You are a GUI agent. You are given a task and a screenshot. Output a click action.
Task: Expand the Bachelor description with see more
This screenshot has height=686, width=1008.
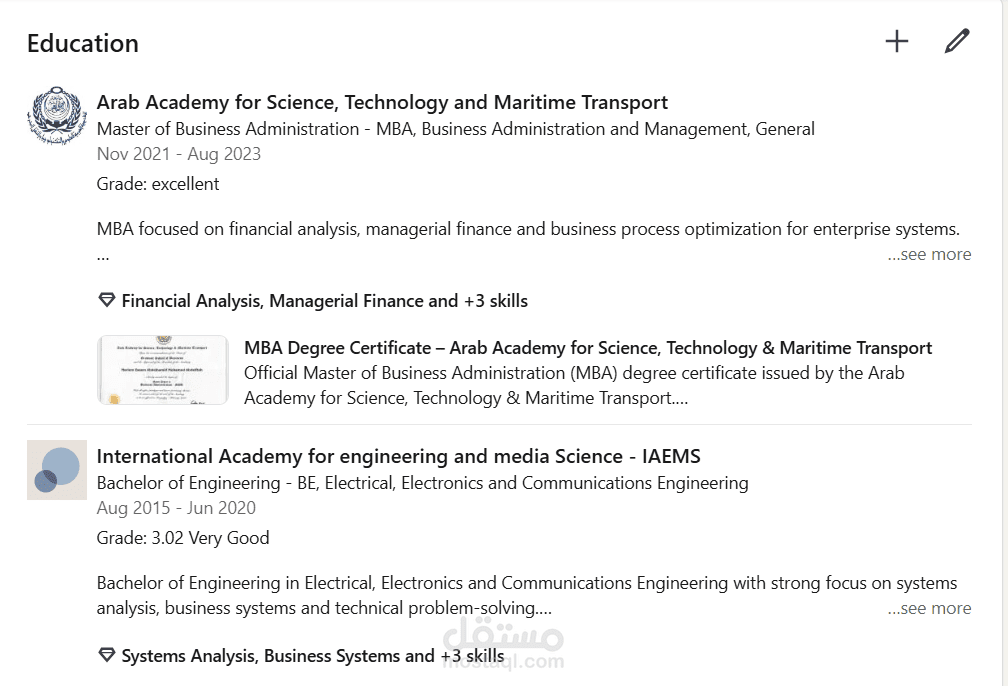(x=929, y=608)
